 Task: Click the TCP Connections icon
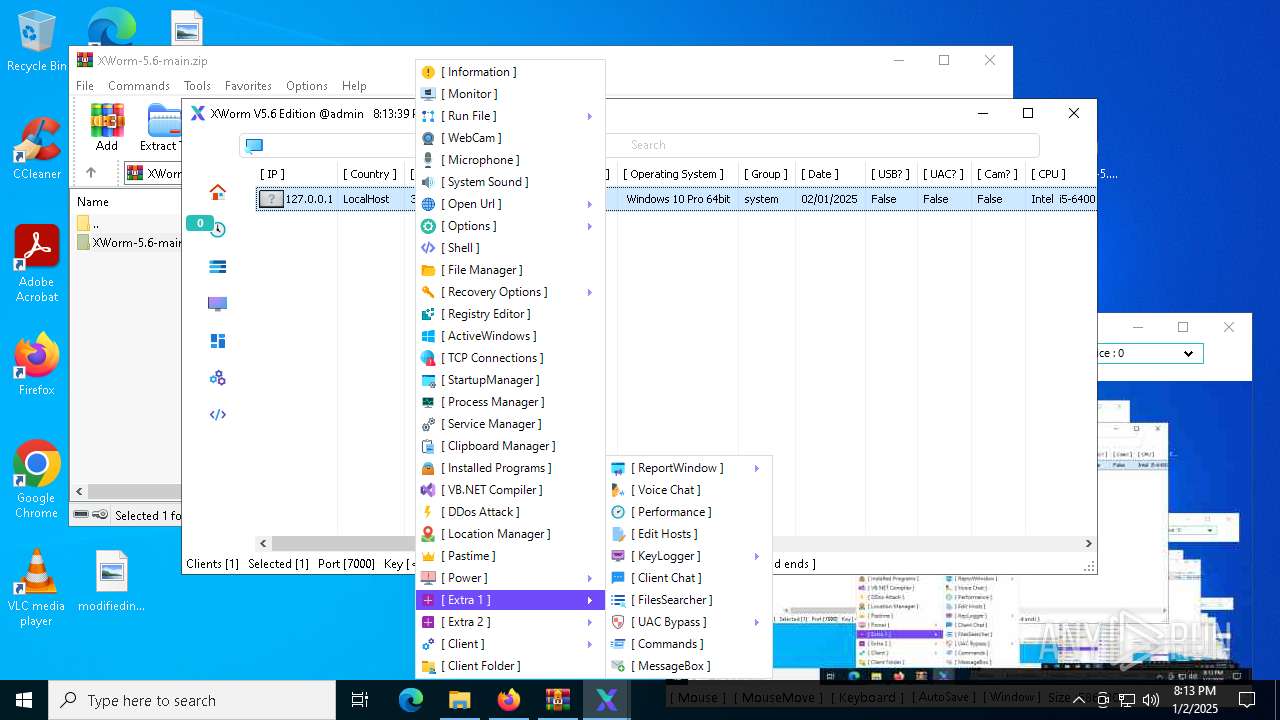pos(428,358)
